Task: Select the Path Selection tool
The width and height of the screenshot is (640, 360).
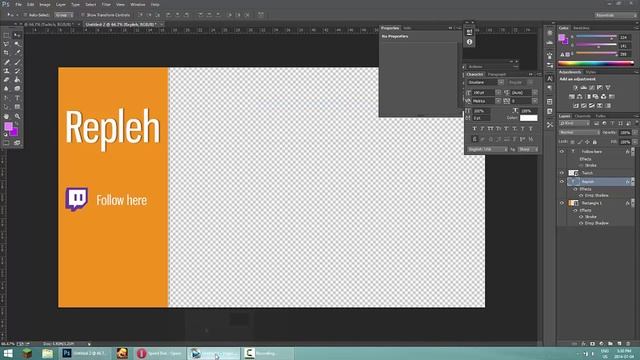Action: [x=6, y=107]
